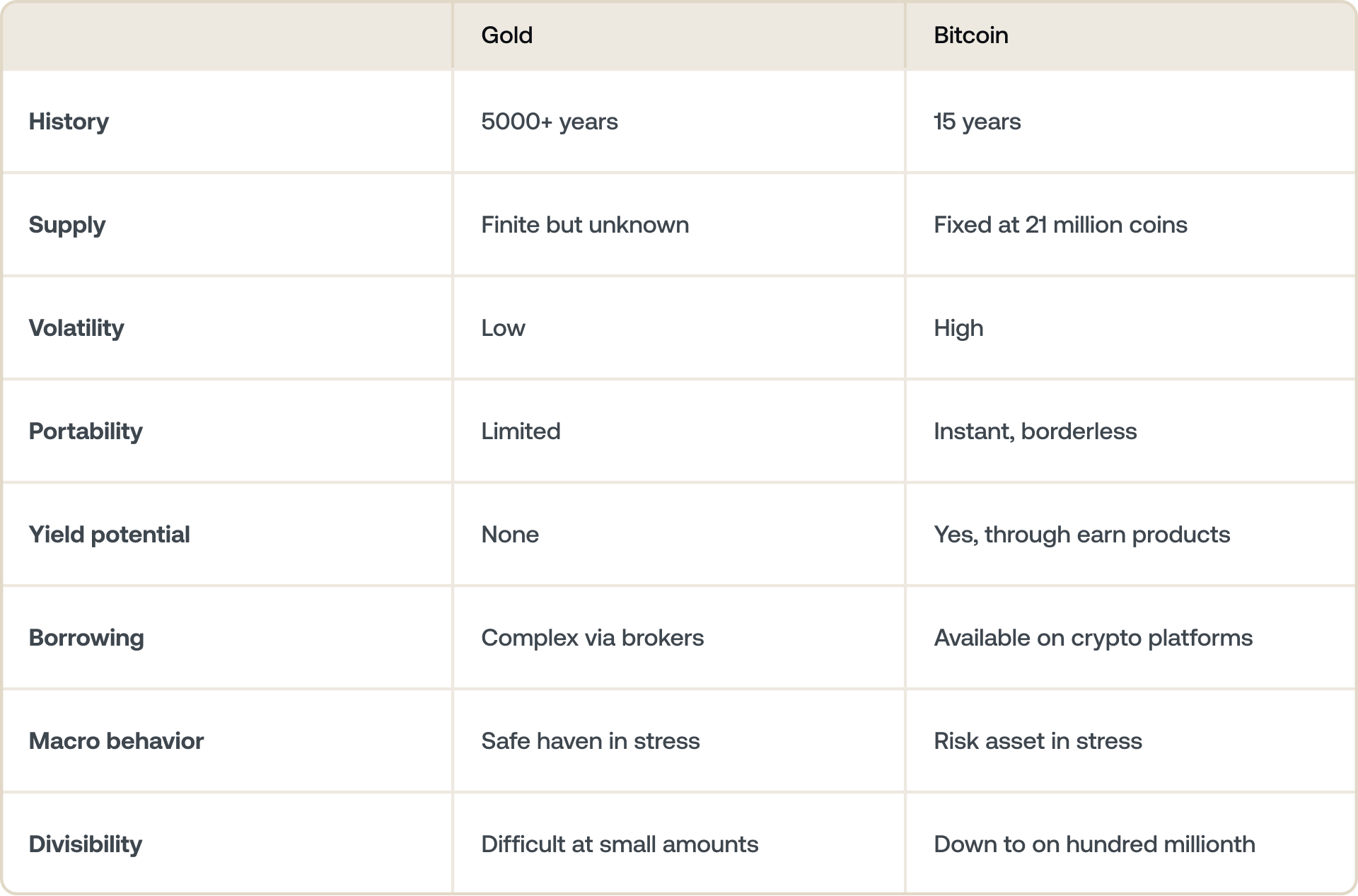Screen dimensions: 1358x896
Task: Click the Yield potential row label
Action: tap(109, 535)
